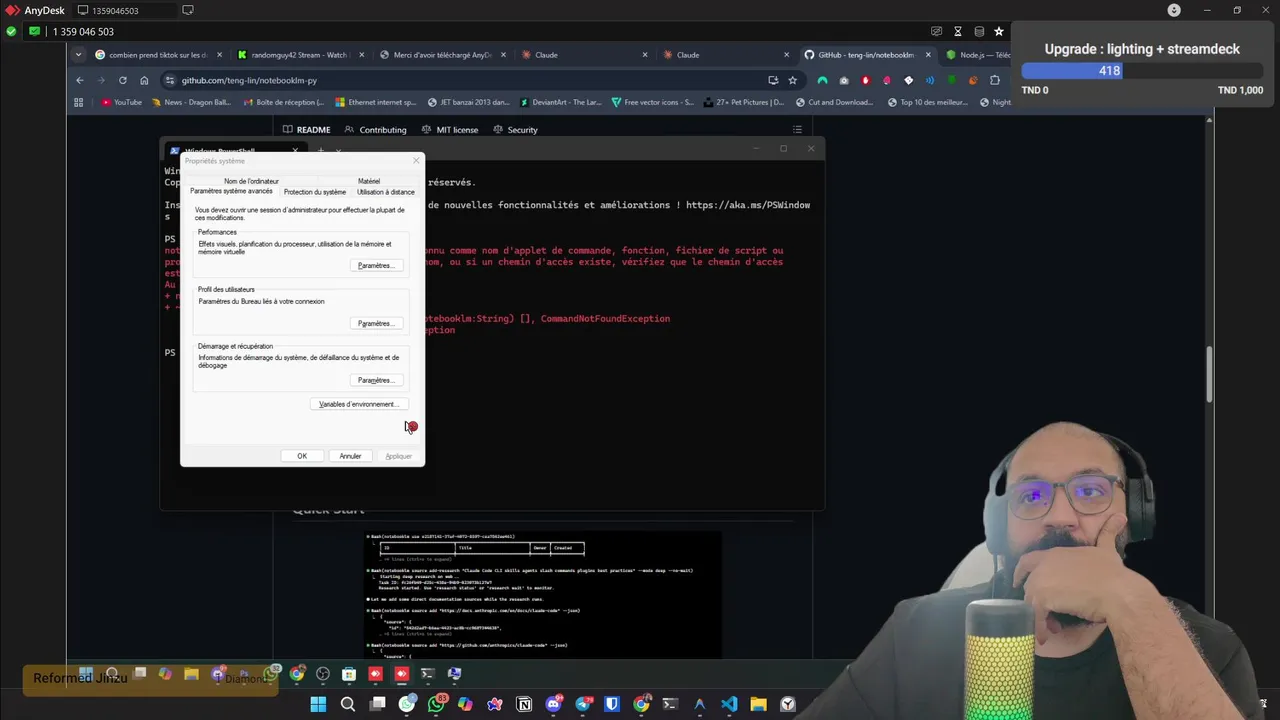The width and height of the screenshot is (1280, 720).
Task: Open the AnyDesk new session monitor icon
Action: tap(187, 10)
